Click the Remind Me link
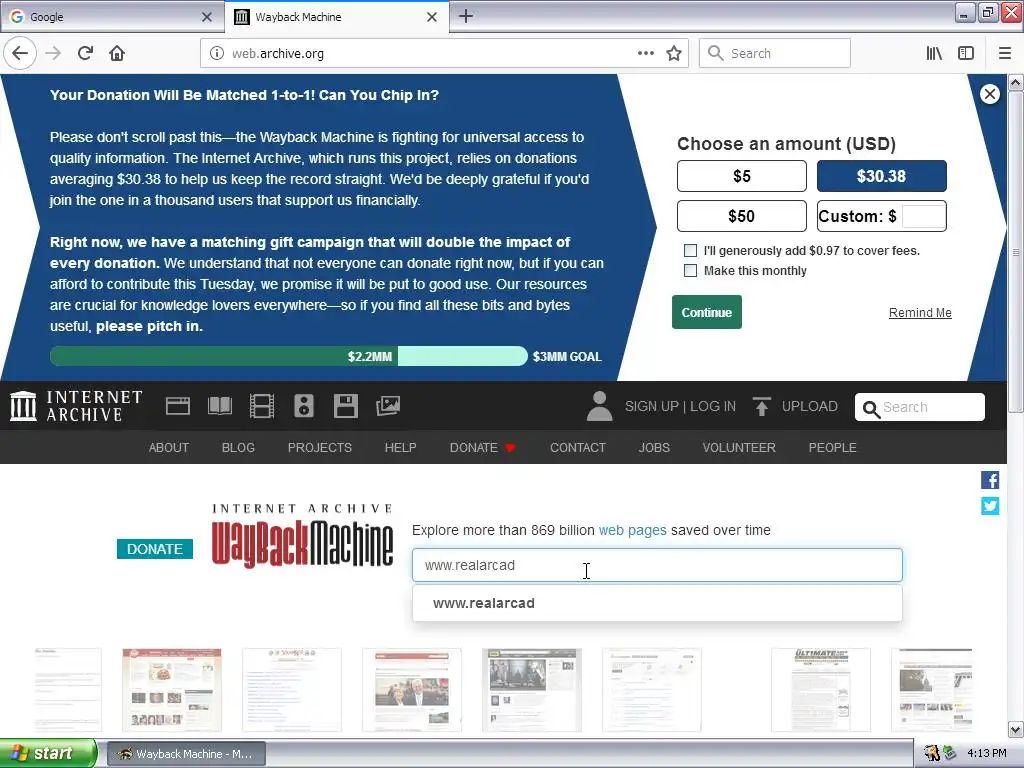Screen dimensions: 1024x768 (920, 313)
